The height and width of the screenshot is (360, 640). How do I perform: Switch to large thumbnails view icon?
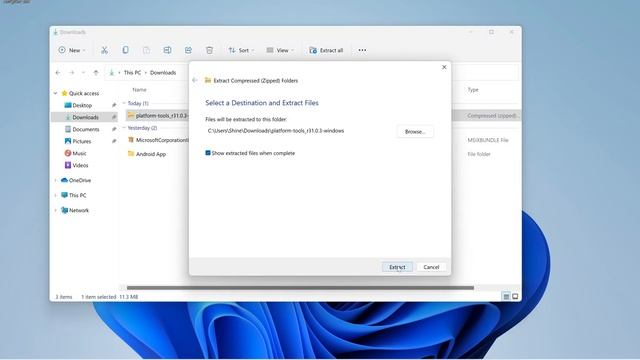point(515,296)
